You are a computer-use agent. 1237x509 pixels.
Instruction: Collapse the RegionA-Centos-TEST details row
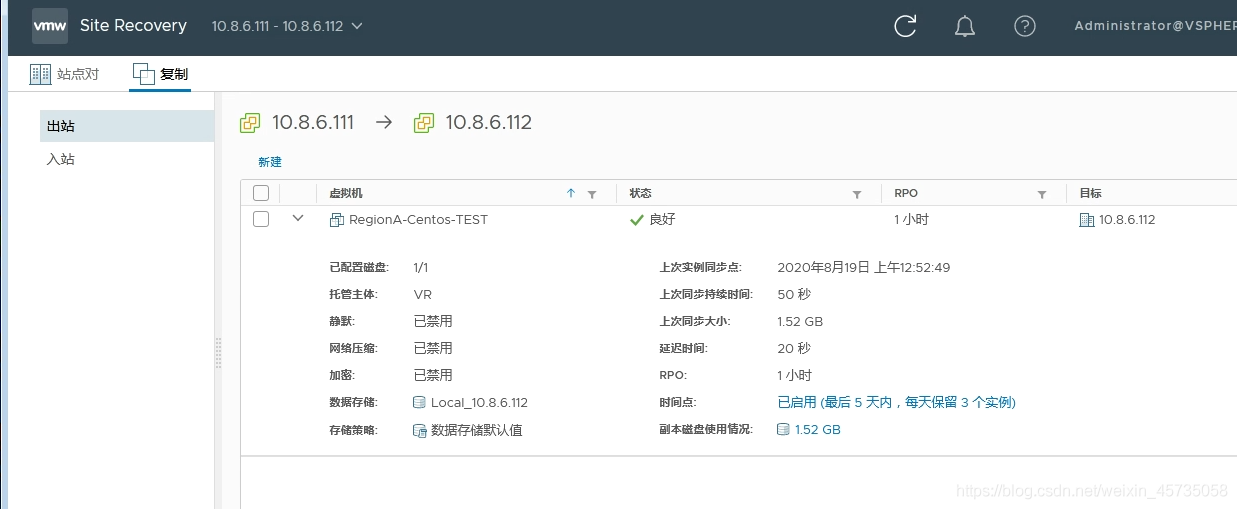pyautogui.click(x=297, y=218)
